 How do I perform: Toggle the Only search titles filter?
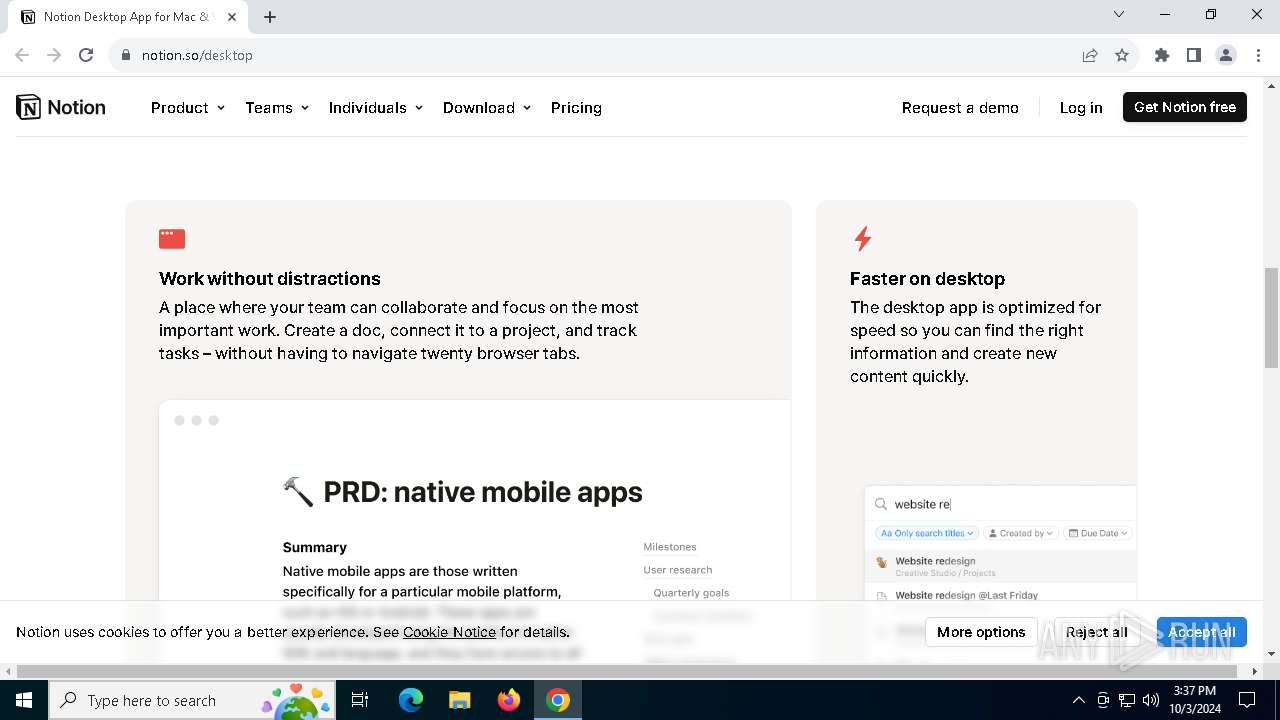click(927, 533)
